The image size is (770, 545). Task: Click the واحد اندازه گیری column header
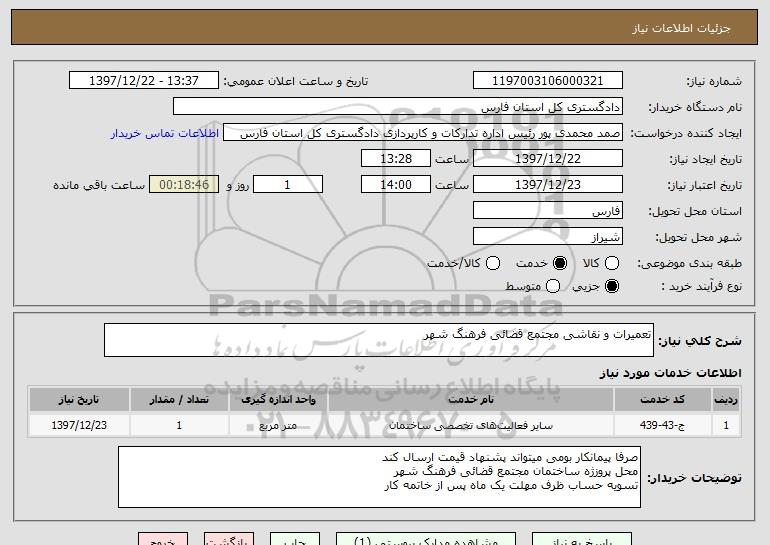click(278, 400)
